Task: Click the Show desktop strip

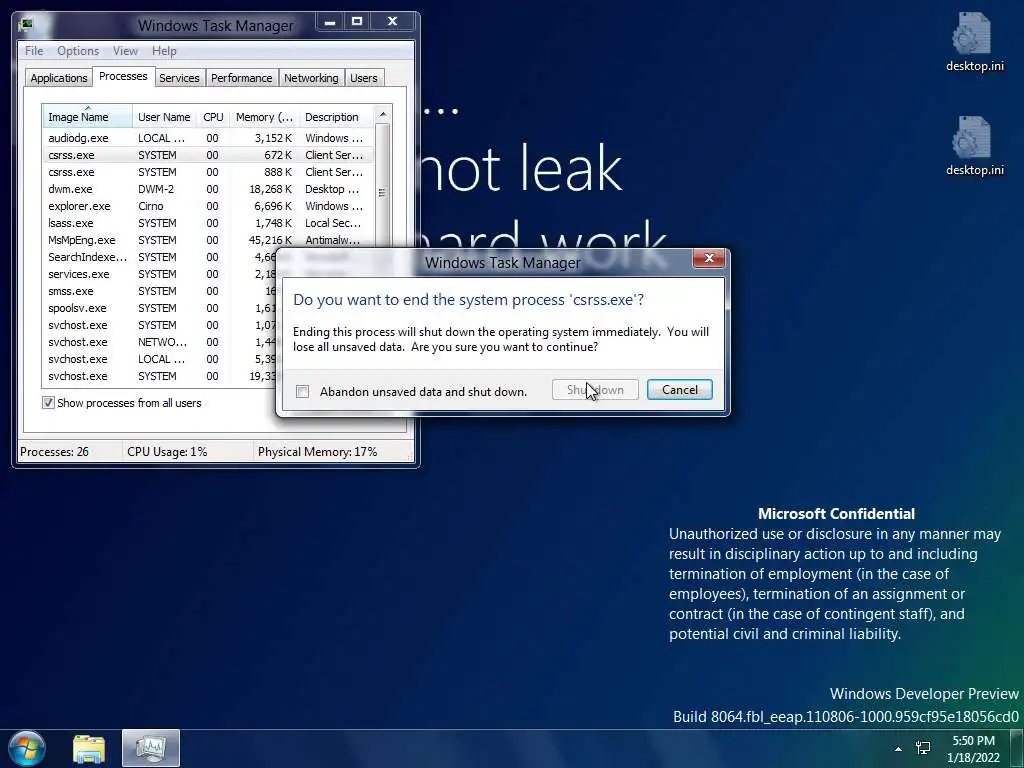Action: coord(1017,748)
